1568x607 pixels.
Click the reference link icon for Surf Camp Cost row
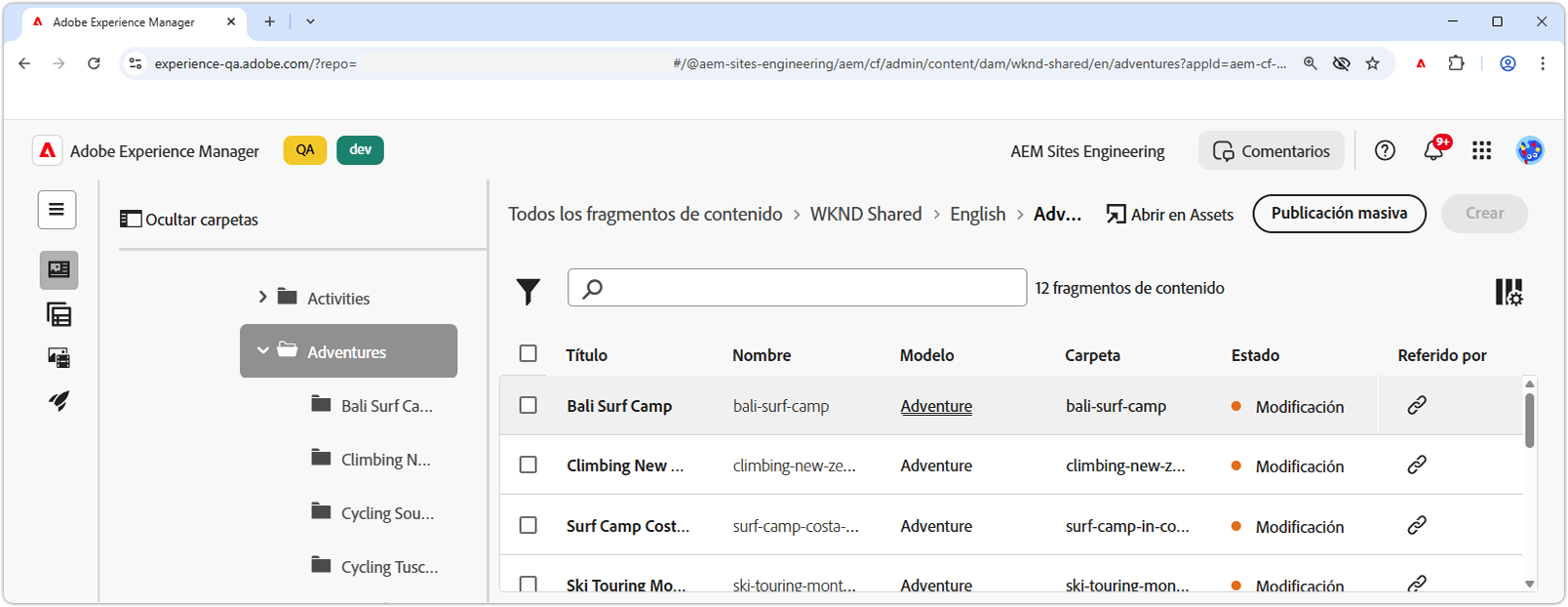click(x=1417, y=525)
